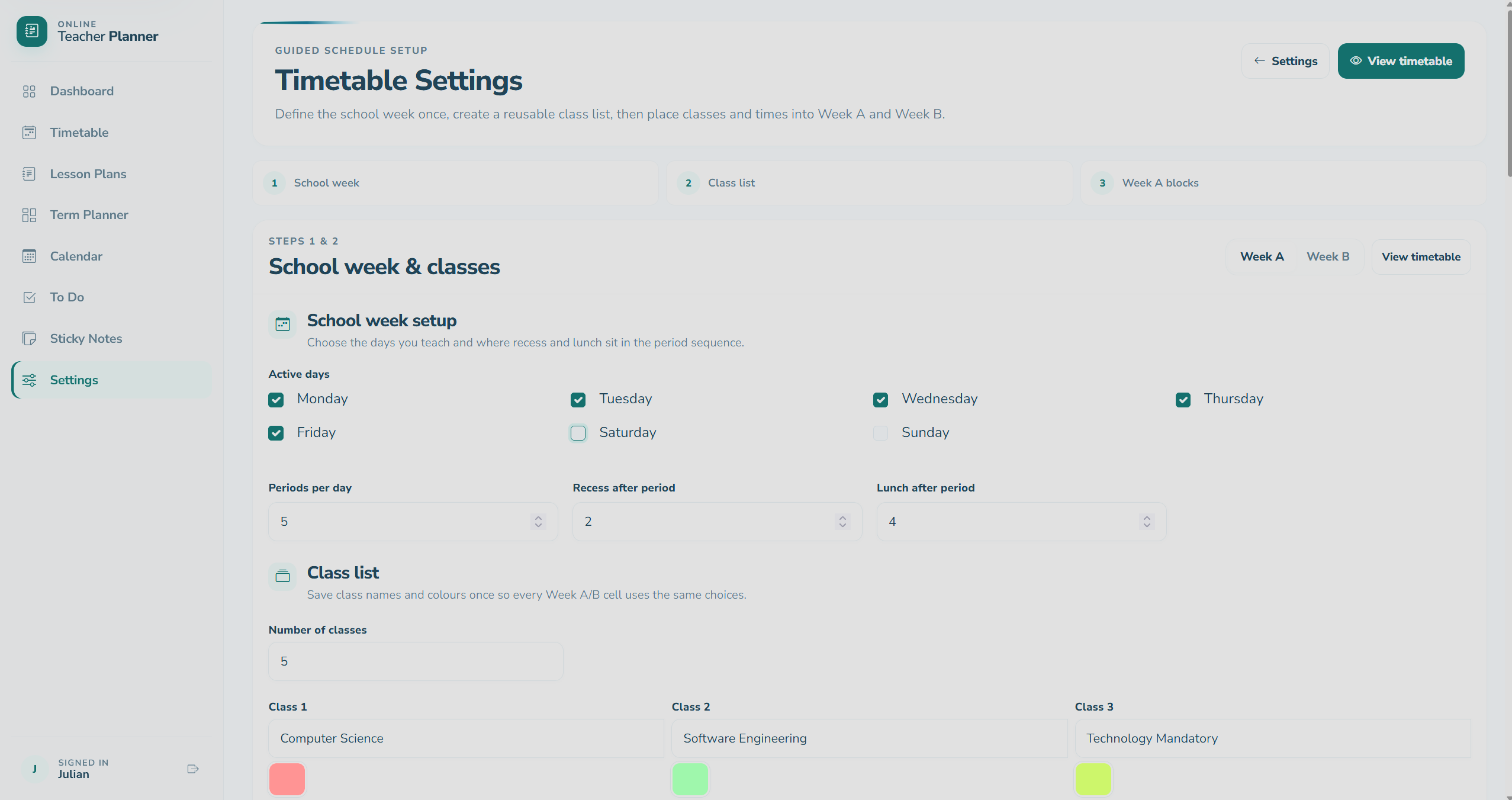Image resolution: width=1512 pixels, height=800 pixels.
Task: Click the sign out icon next to Julian
Action: [x=193, y=769]
